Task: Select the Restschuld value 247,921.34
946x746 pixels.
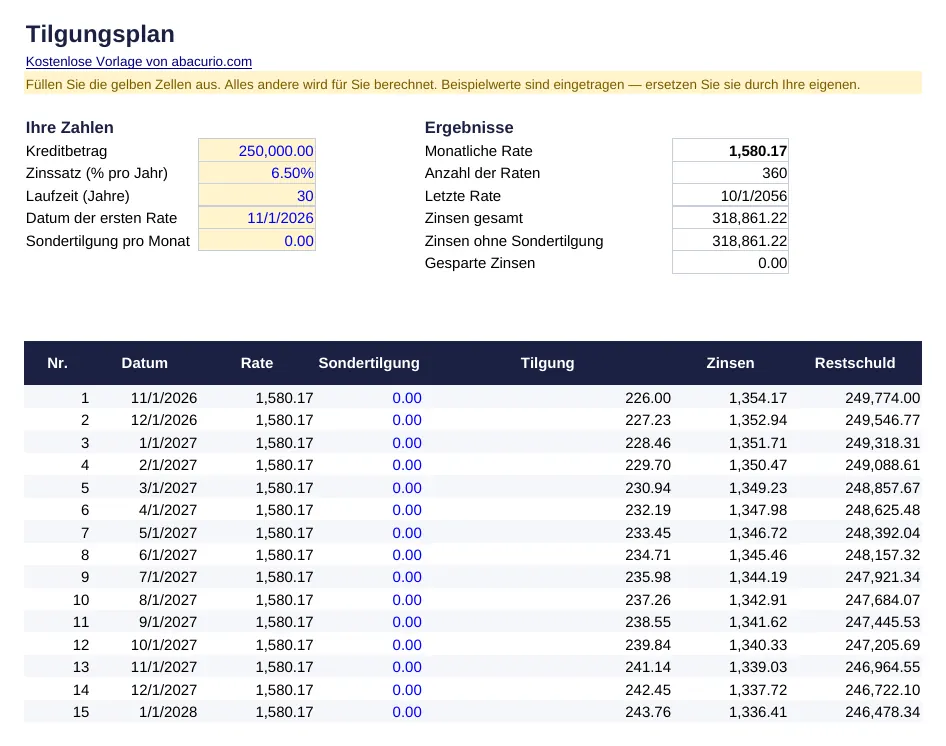Action: (x=883, y=577)
